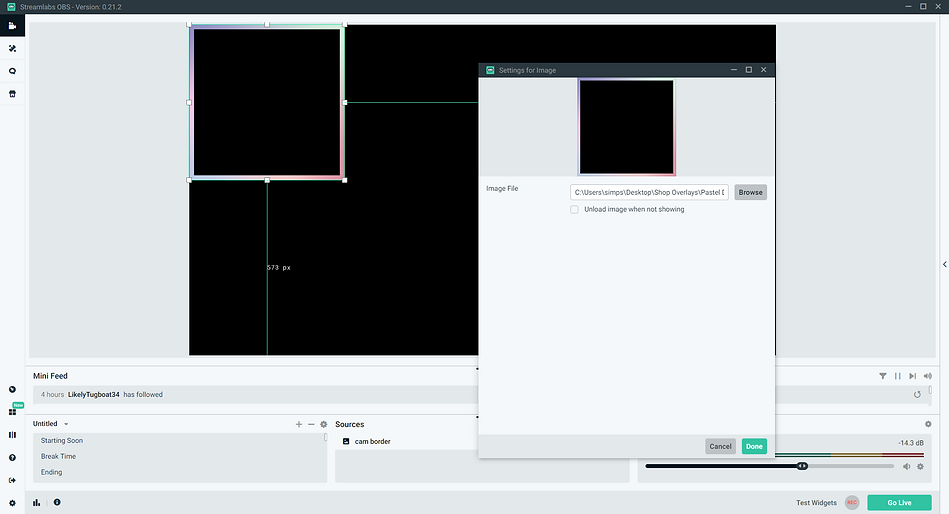
Task: Open Settings gear at bottom of sidebar
Action: (12, 503)
